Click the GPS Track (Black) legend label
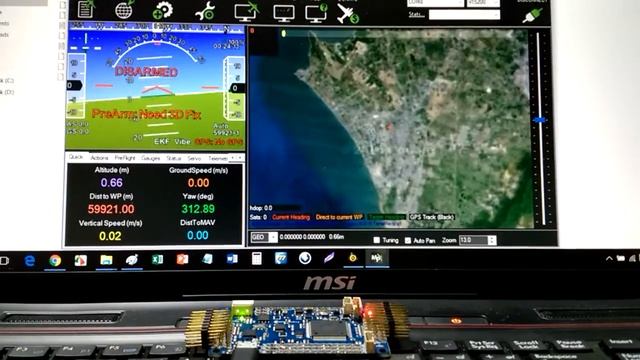This screenshot has width=640, height=360. pos(432,217)
